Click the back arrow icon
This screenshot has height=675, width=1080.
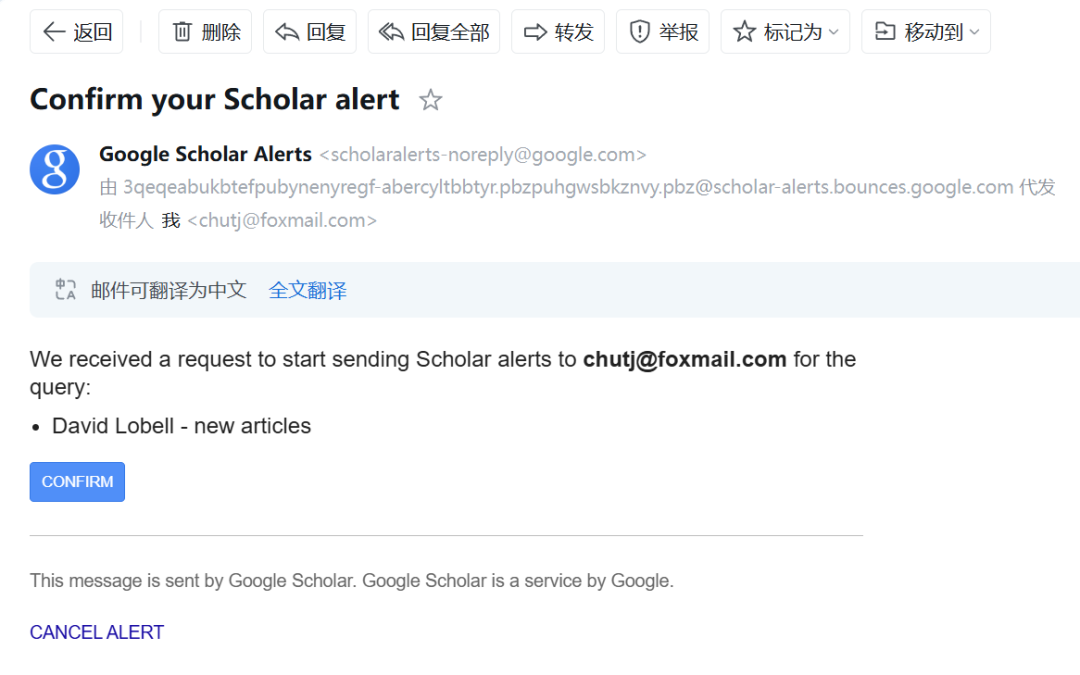[x=54, y=32]
